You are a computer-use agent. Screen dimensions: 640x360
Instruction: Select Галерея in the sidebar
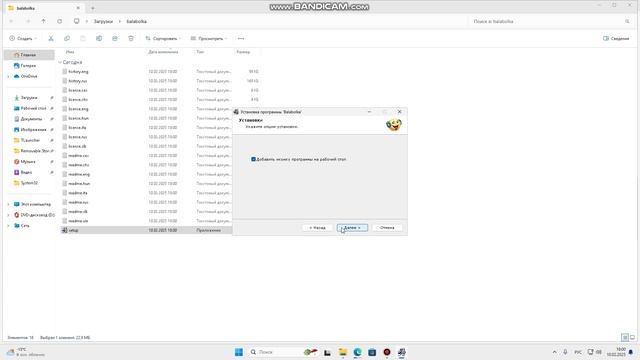29,65
